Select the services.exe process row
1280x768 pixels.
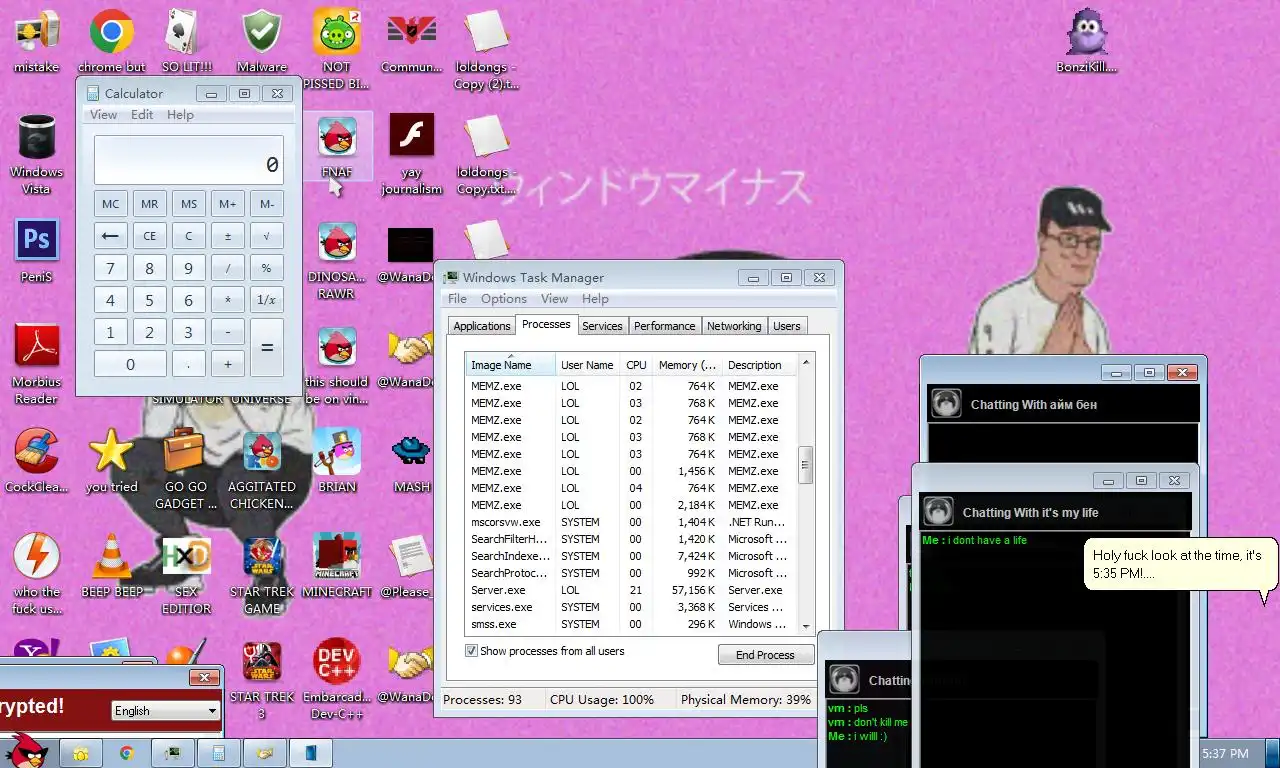[x=630, y=607]
